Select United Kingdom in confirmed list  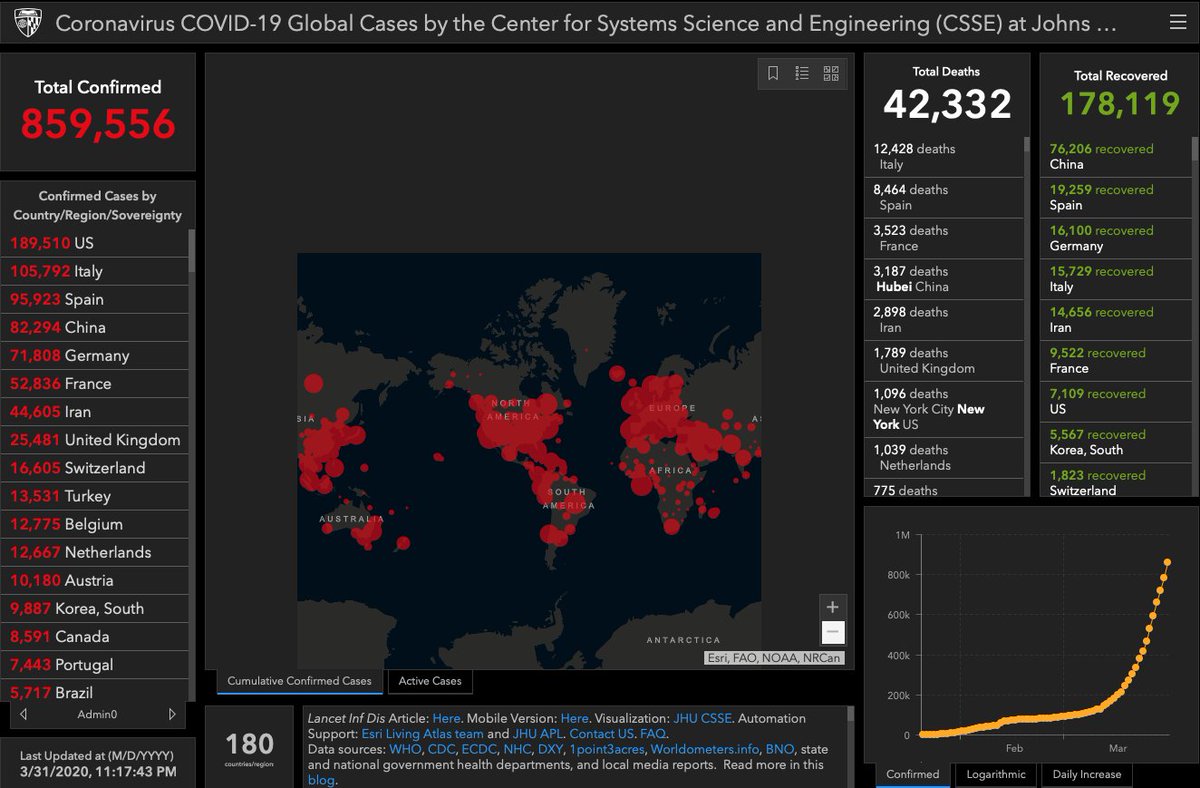coord(94,440)
